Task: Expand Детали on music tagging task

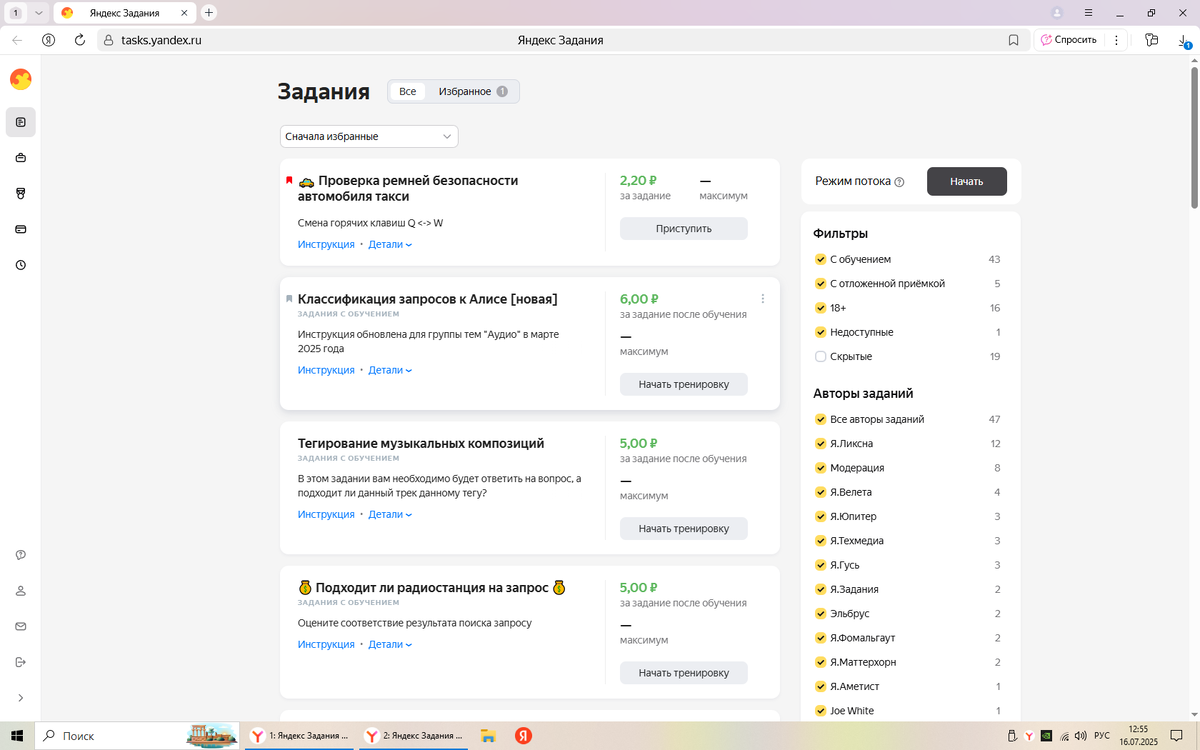Action: click(x=390, y=514)
